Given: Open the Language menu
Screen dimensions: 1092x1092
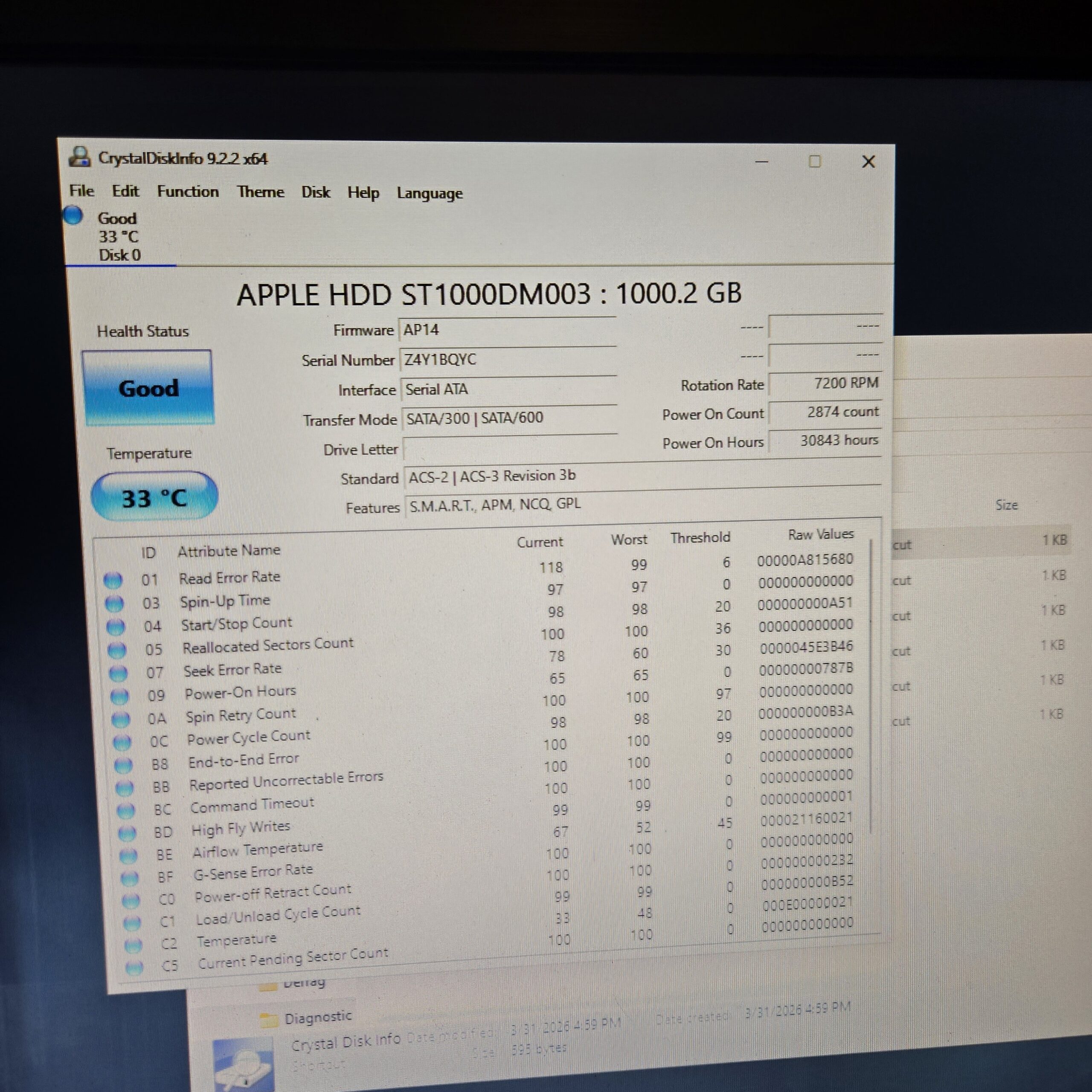Looking at the screenshot, I should tap(429, 194).
